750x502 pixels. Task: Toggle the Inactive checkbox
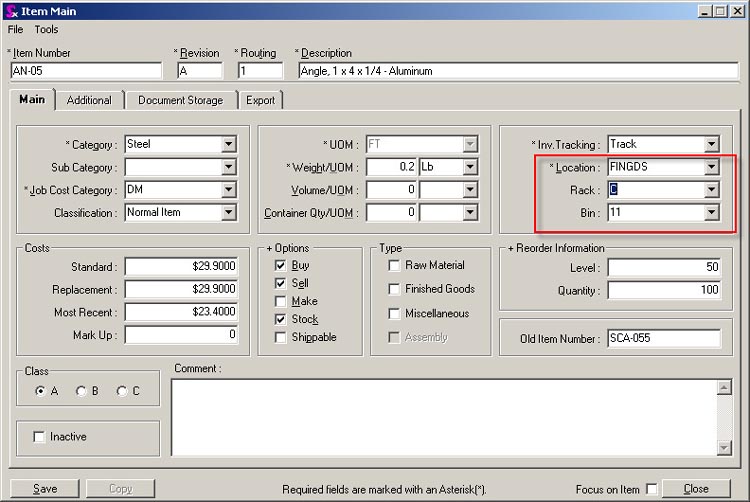coord(39,437)
